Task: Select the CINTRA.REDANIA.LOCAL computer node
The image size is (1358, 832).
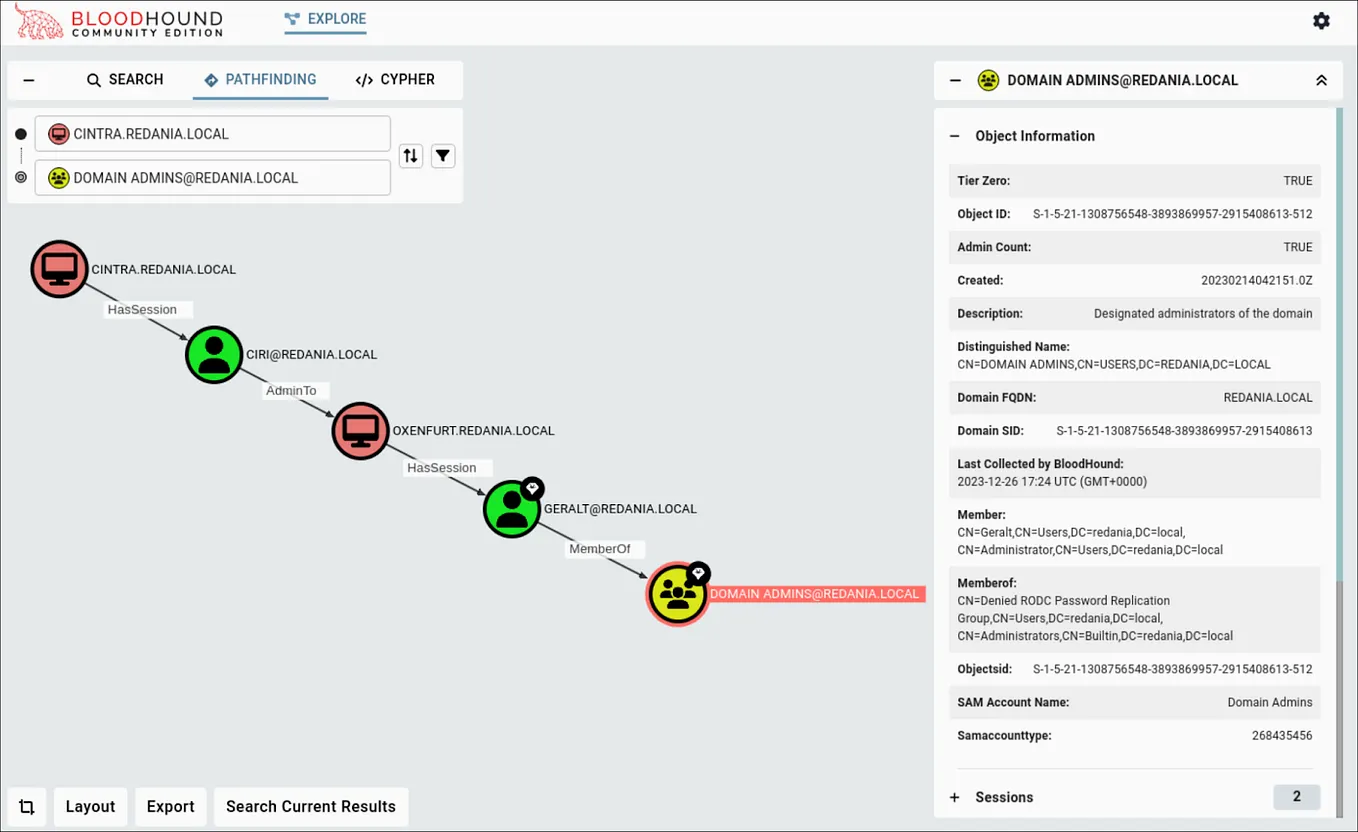Action: pos(59,268)
